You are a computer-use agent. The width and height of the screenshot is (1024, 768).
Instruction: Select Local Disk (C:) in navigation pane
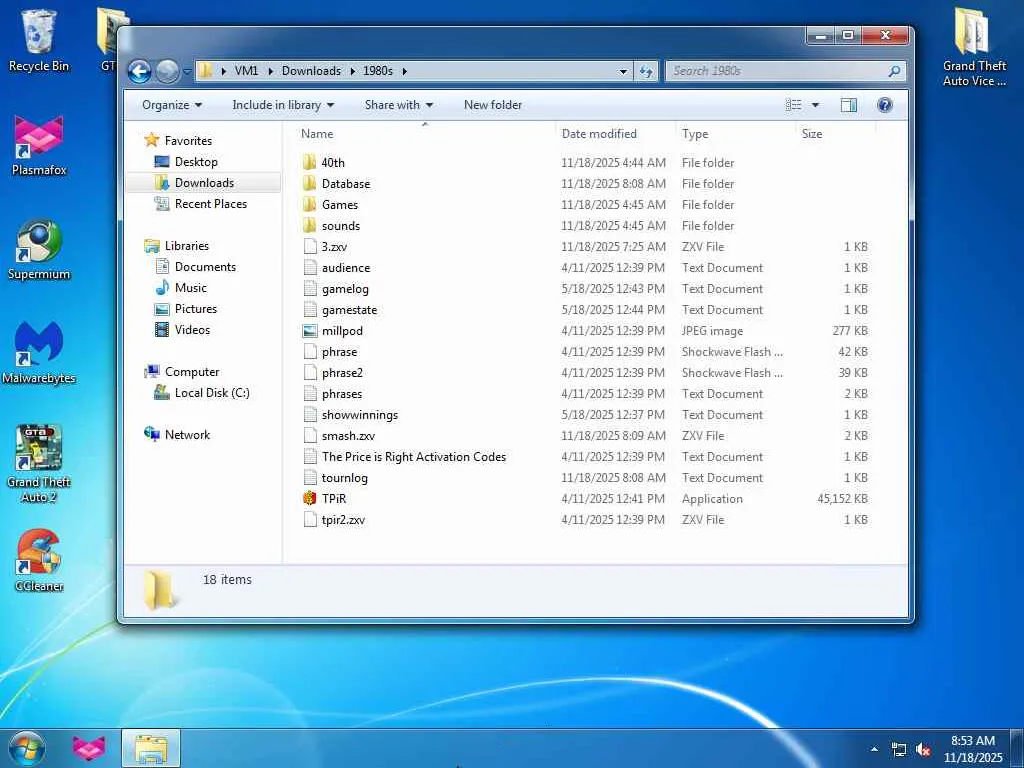tap(212, 393)
